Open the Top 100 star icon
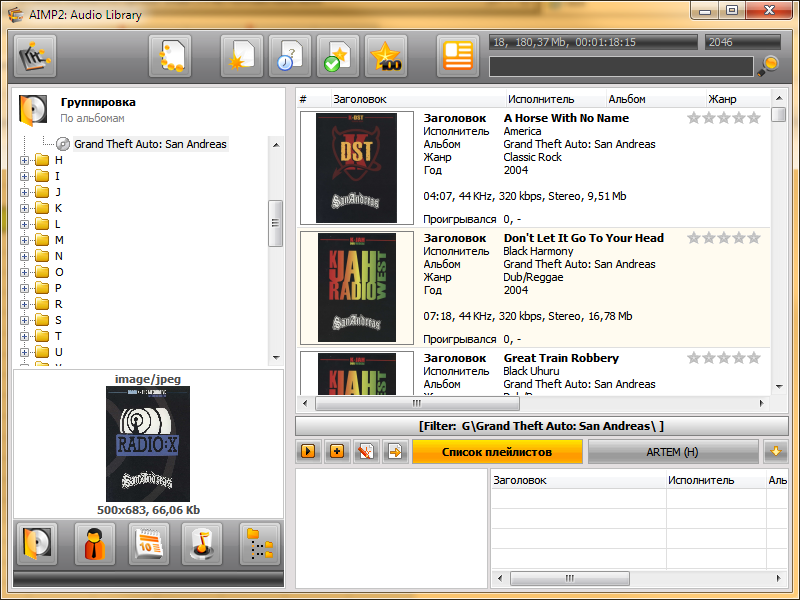 coord(386,56)
